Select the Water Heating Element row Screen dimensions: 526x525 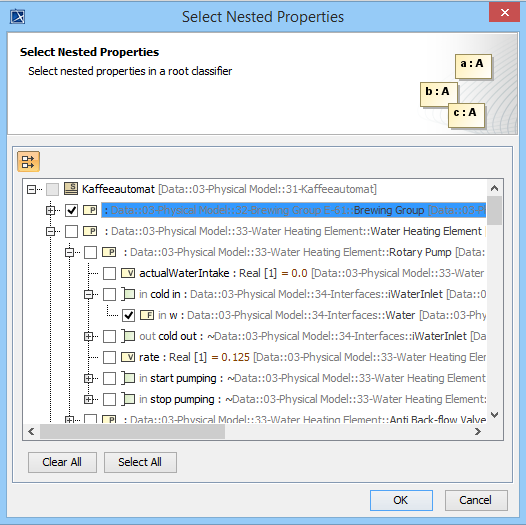[x=296, y=231]
